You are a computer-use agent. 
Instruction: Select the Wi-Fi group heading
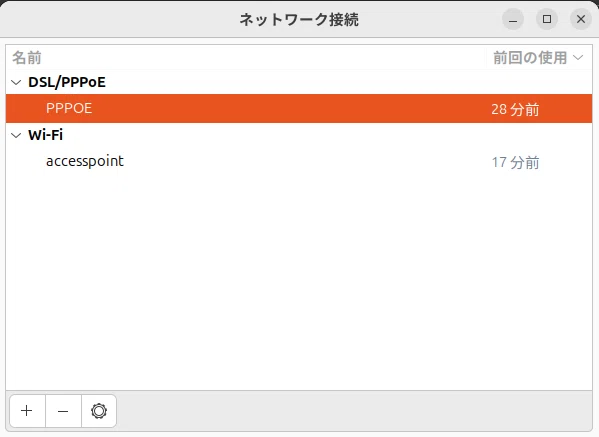pyautogui.click(x=45, y=135)
